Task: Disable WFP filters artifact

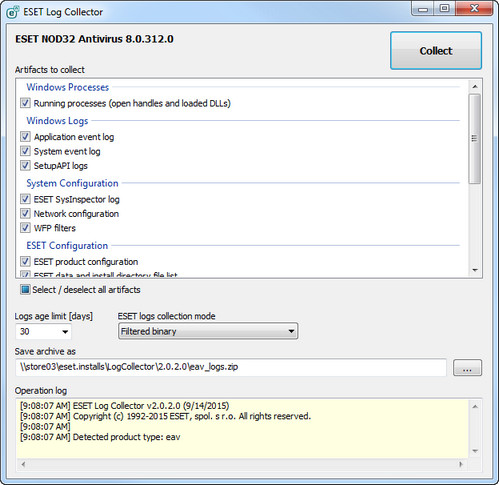Action: click(x=25, y=228)
